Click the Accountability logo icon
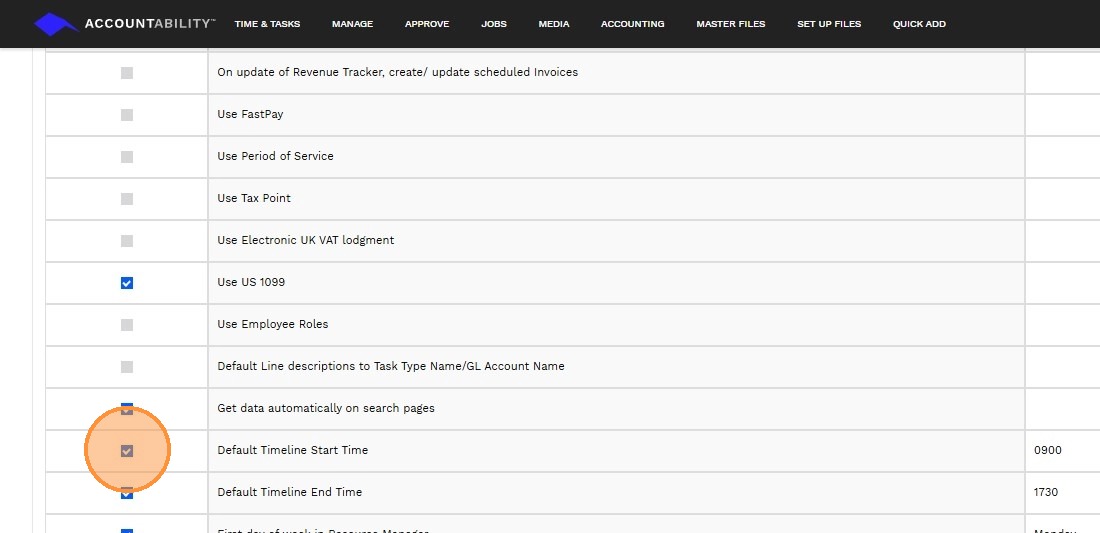The image size is (1100, 533). pyautogui.click(x=56, y=23)
